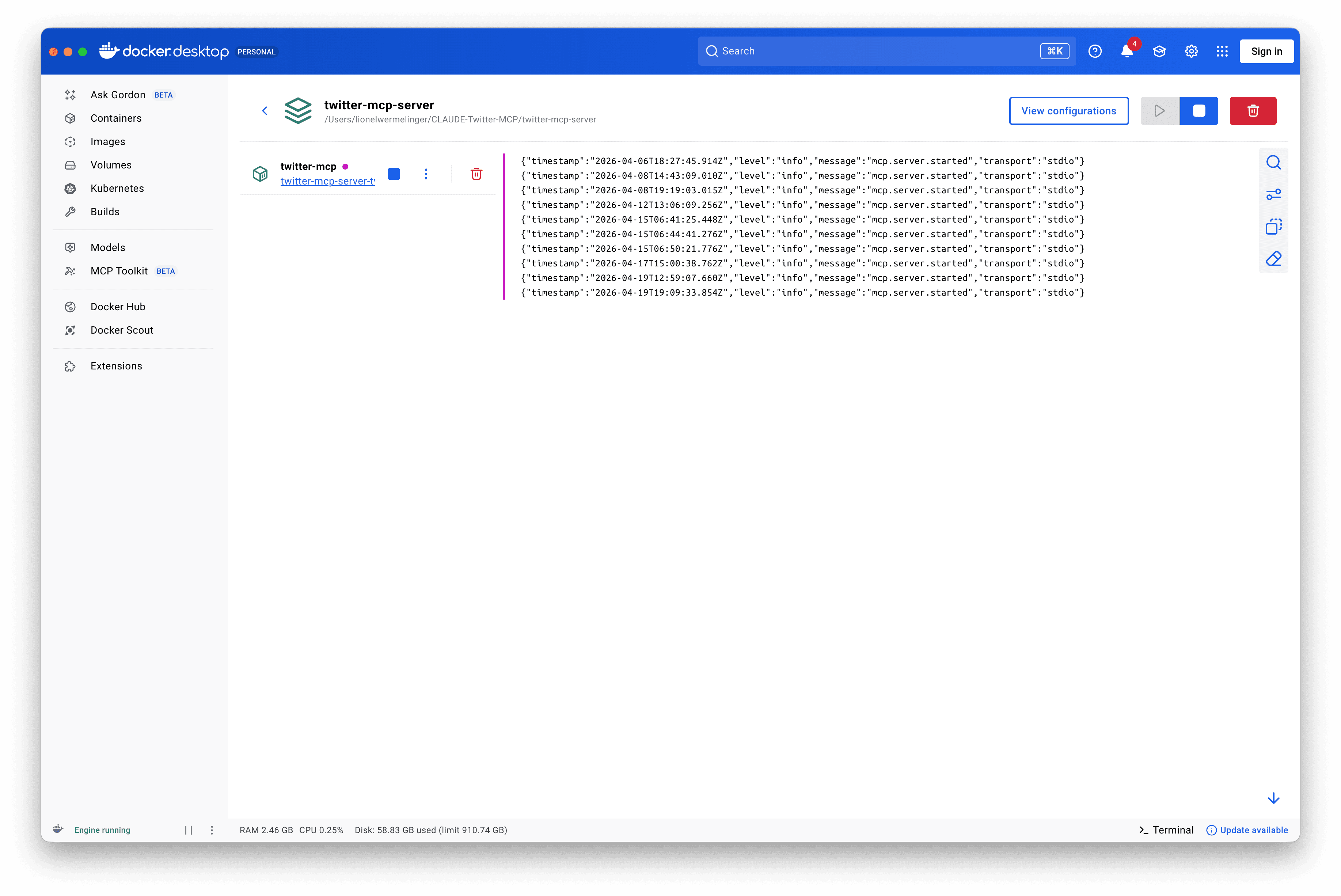Open twitter-mcp-server-t image link
This screenshot has width=1341, height=896.
click(327, 181)
